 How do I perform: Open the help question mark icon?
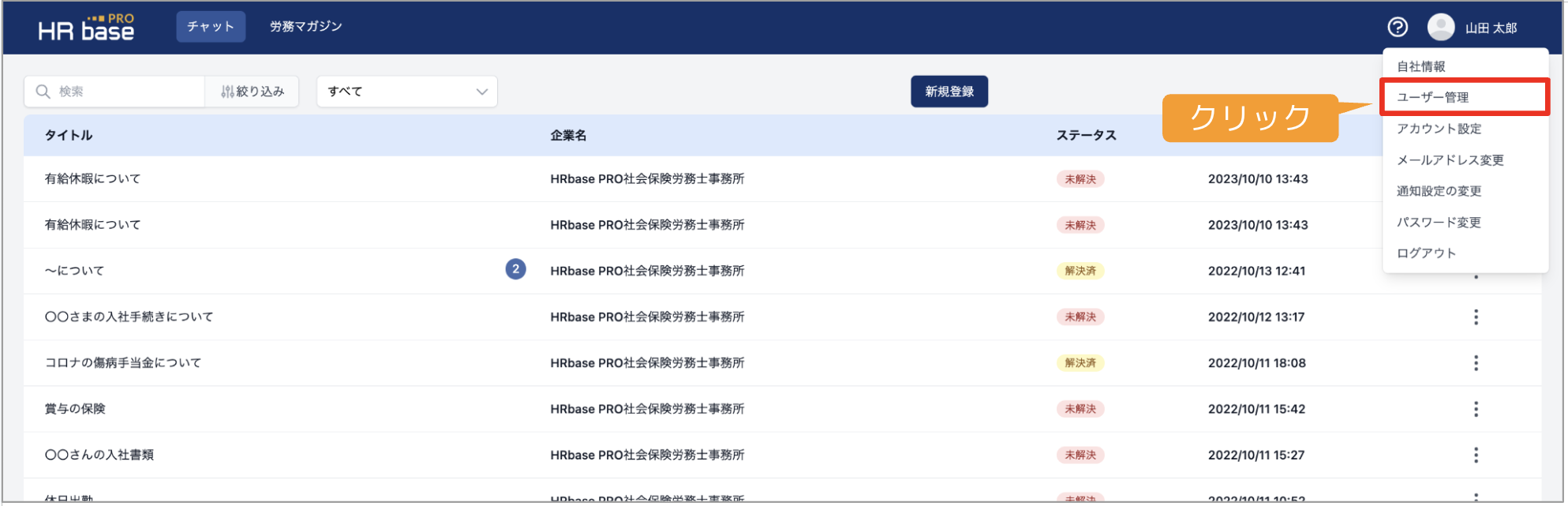pyautogui.click(x=1398, y=28)
